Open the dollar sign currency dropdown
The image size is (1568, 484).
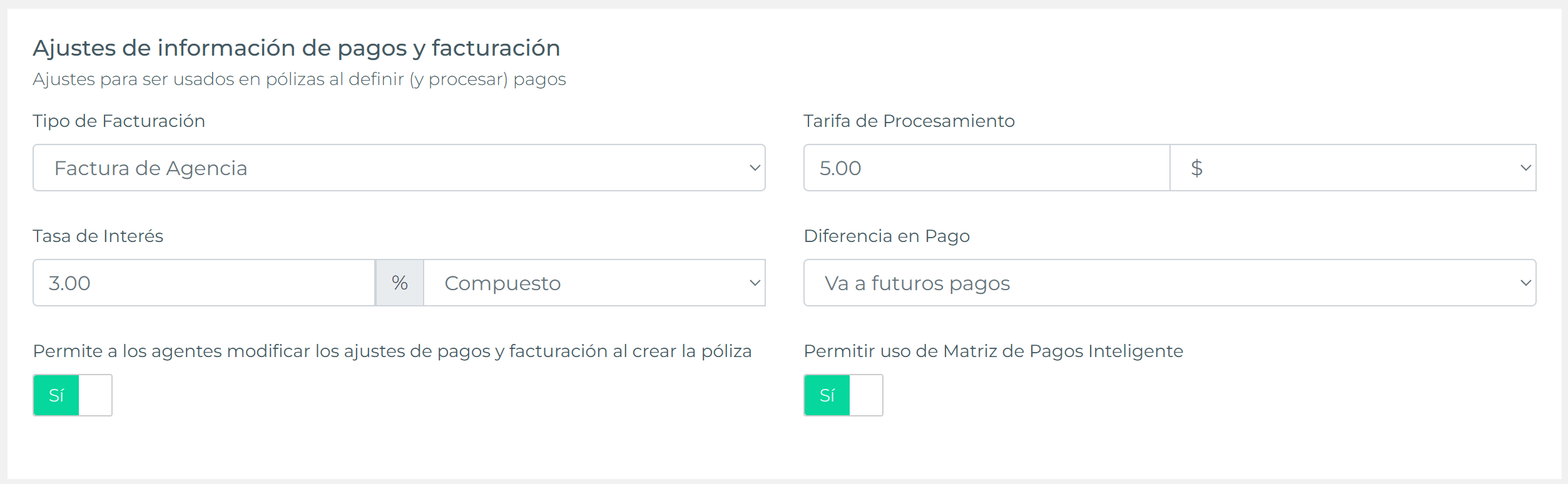(x=1352, y=168)
